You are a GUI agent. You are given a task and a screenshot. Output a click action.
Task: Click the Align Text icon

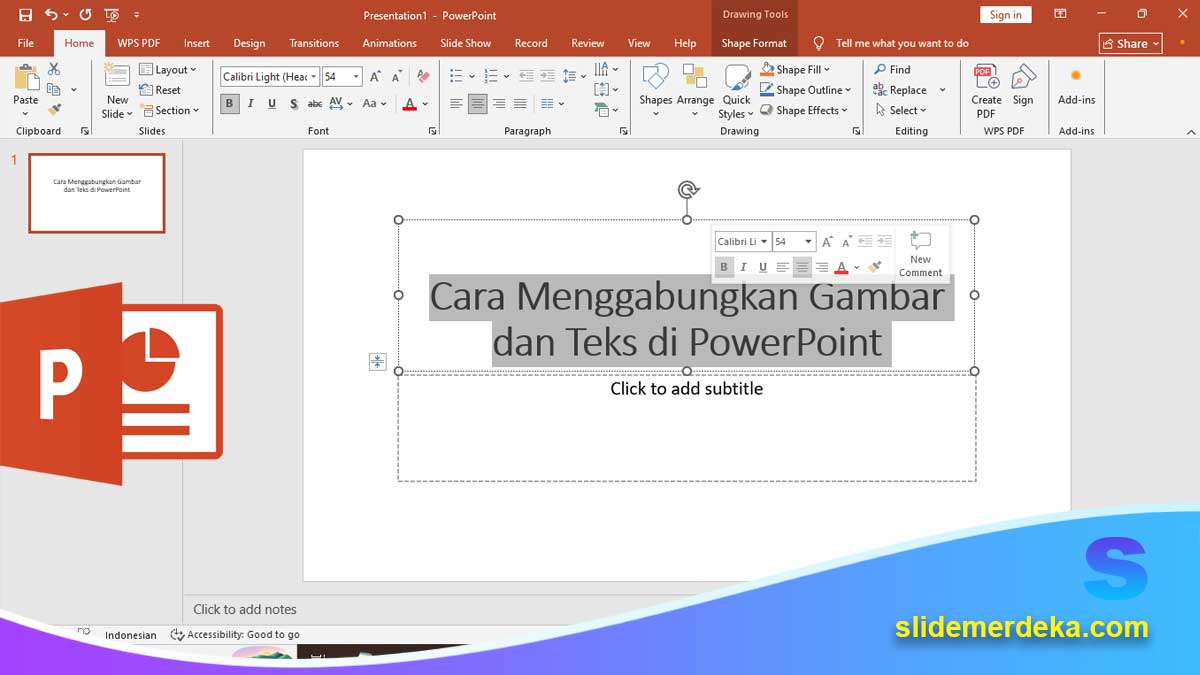click(x=601, y=89)
